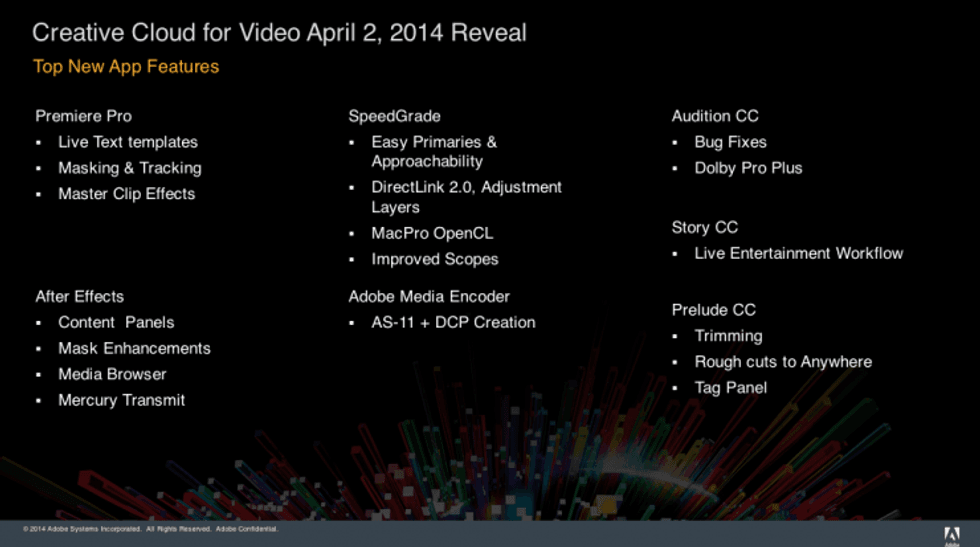Select 'Live Entertainment Workflow' bullet
This screenshot has height=547, width=980.
[799, 254]
